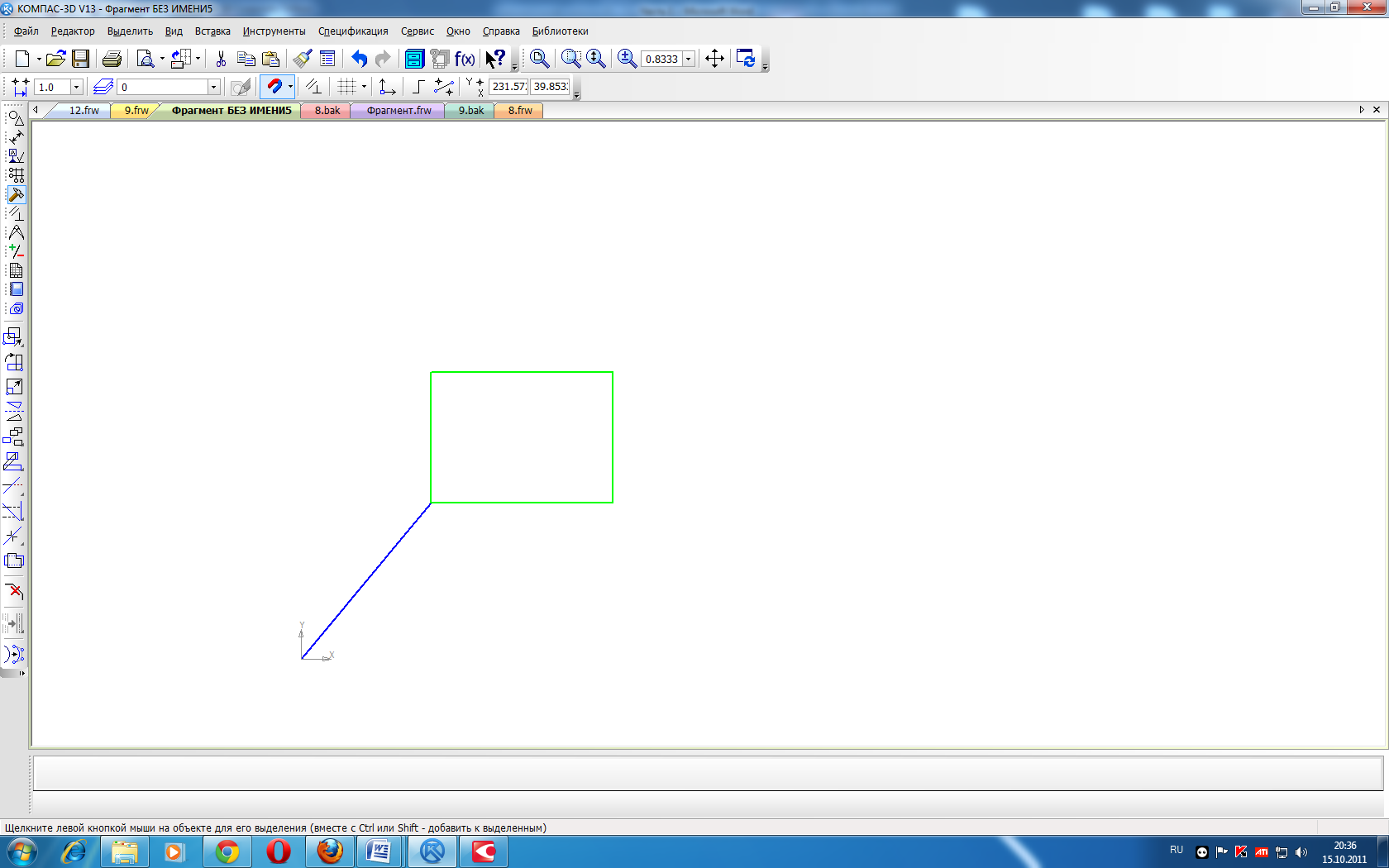Switch to the 9.bak tab
The width and height of the screenshot is (1389, 868).
click(471, 111)
